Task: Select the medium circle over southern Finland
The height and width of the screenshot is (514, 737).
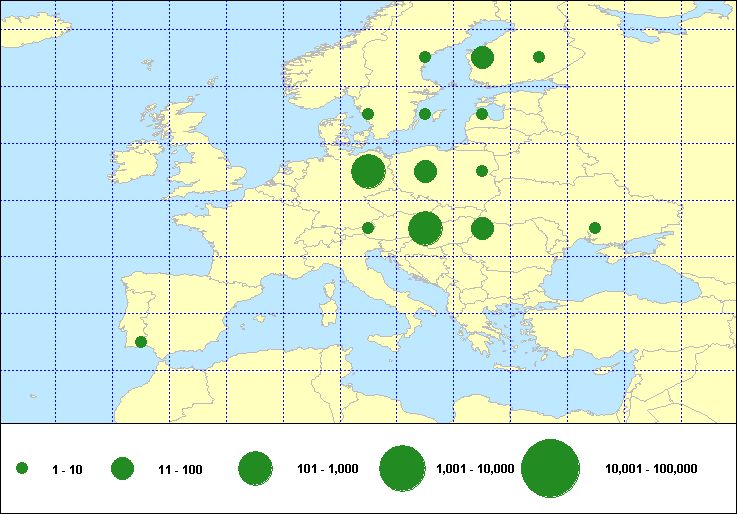Action: tap(482, 57)
